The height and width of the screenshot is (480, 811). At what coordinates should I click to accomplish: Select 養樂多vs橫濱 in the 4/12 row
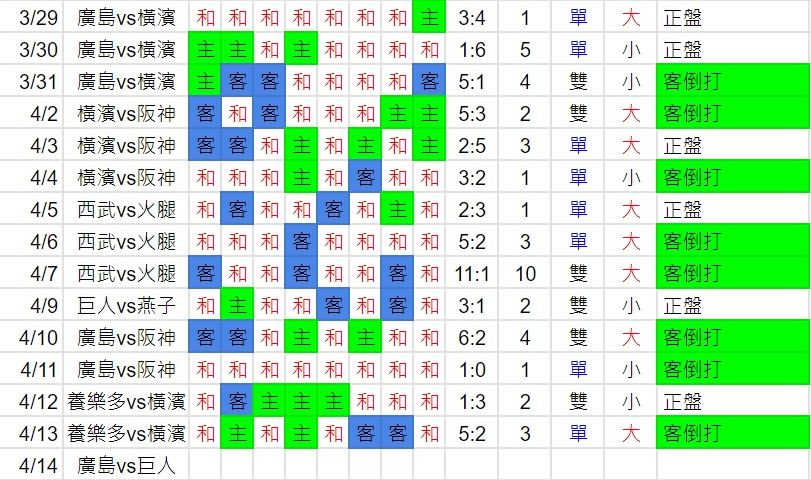click(x=126, y=402)
